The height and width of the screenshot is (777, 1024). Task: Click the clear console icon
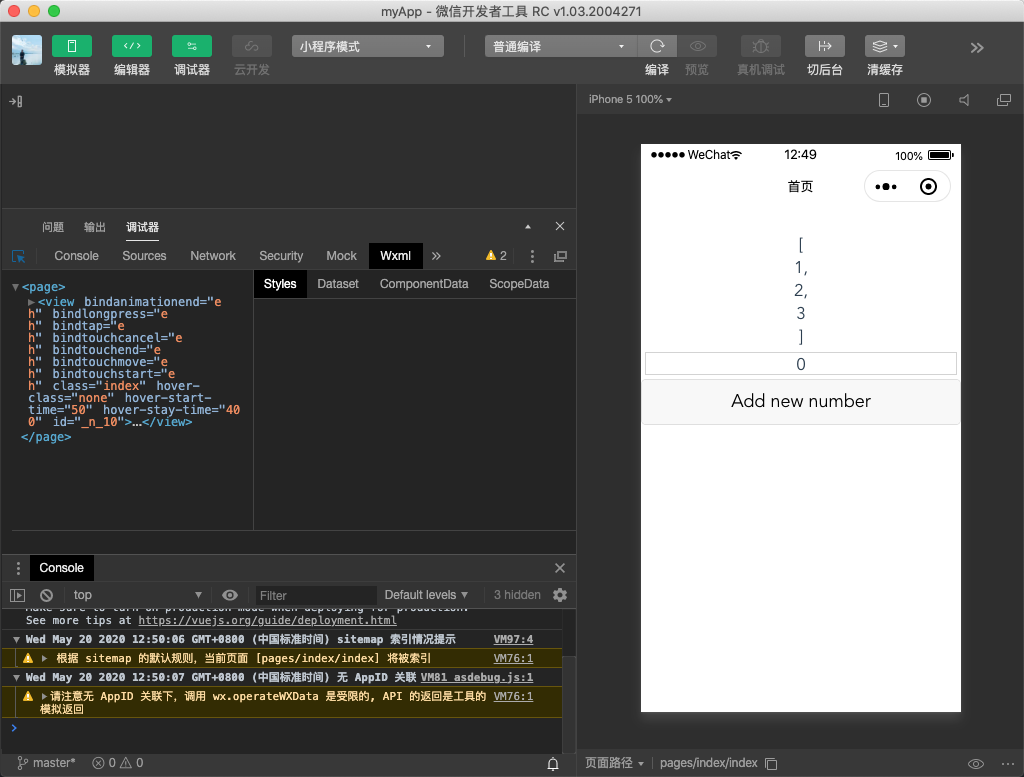(46, 595)
